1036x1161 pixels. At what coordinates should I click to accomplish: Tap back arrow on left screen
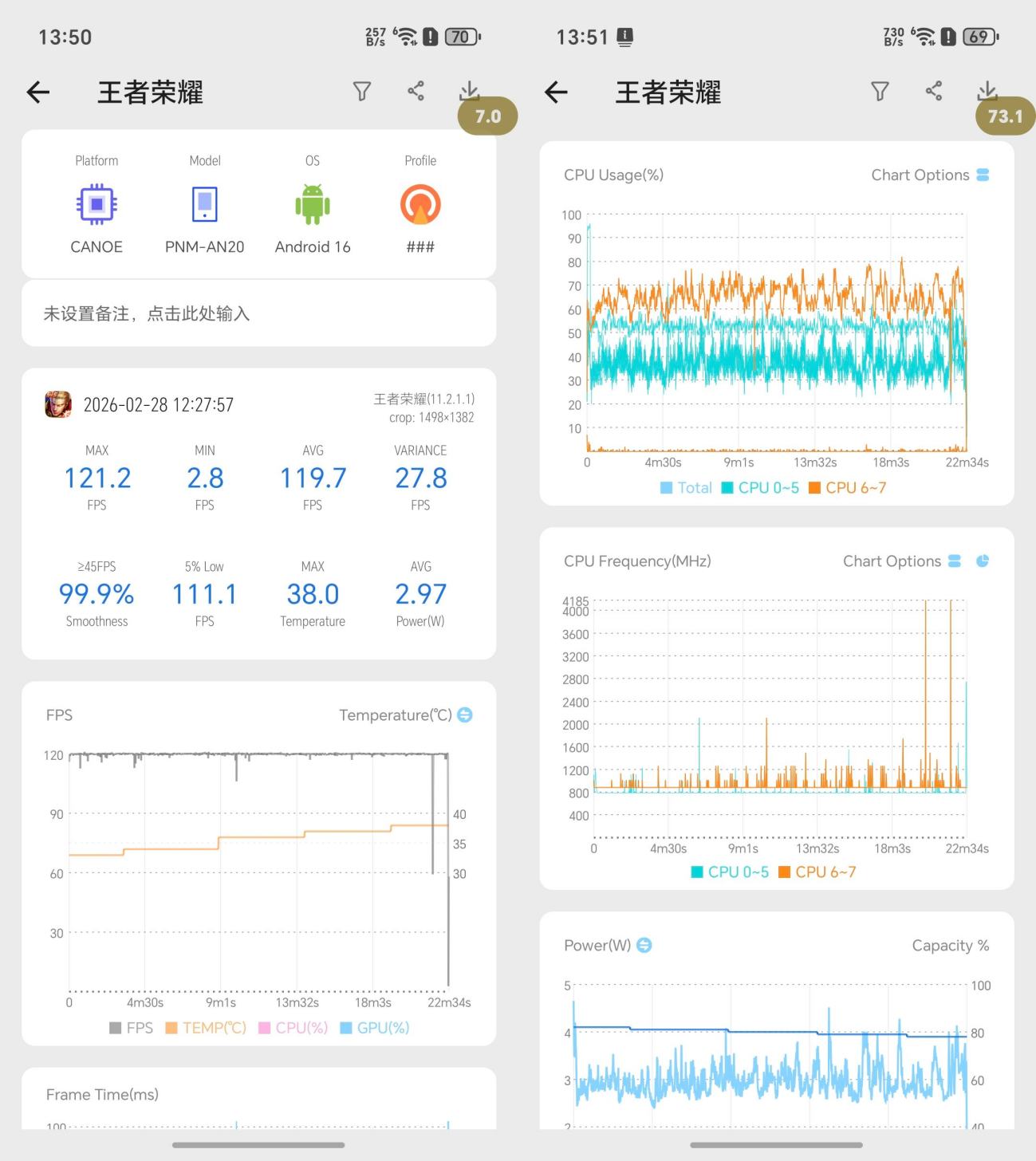click(38, 92)
